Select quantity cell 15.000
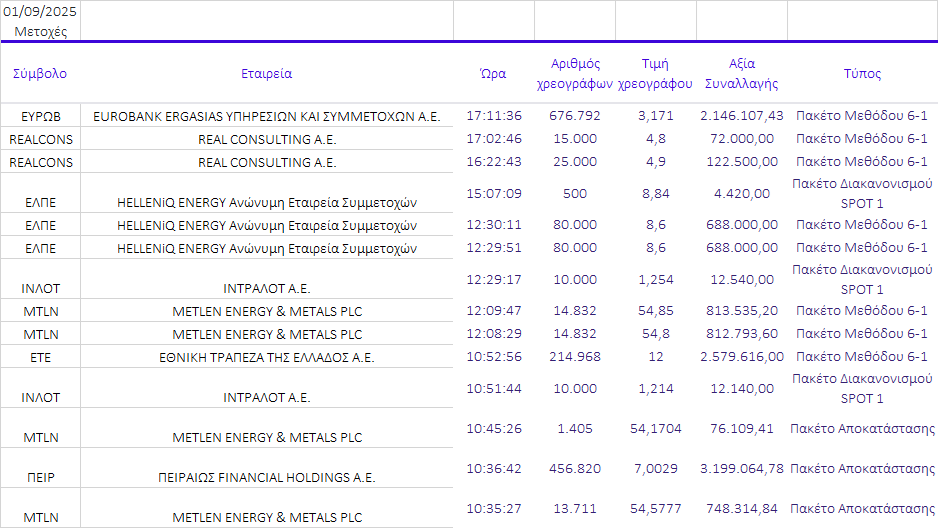The height and width of the screenshot is (528, 938). [575, 139]
